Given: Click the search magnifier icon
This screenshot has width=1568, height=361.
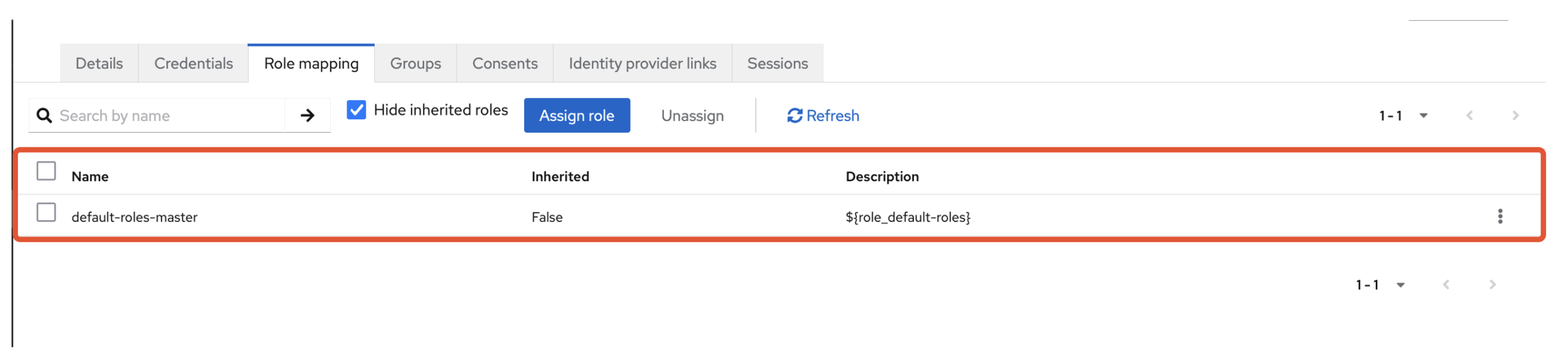Looking at the screenshot, I should click(x=44, y=115).
